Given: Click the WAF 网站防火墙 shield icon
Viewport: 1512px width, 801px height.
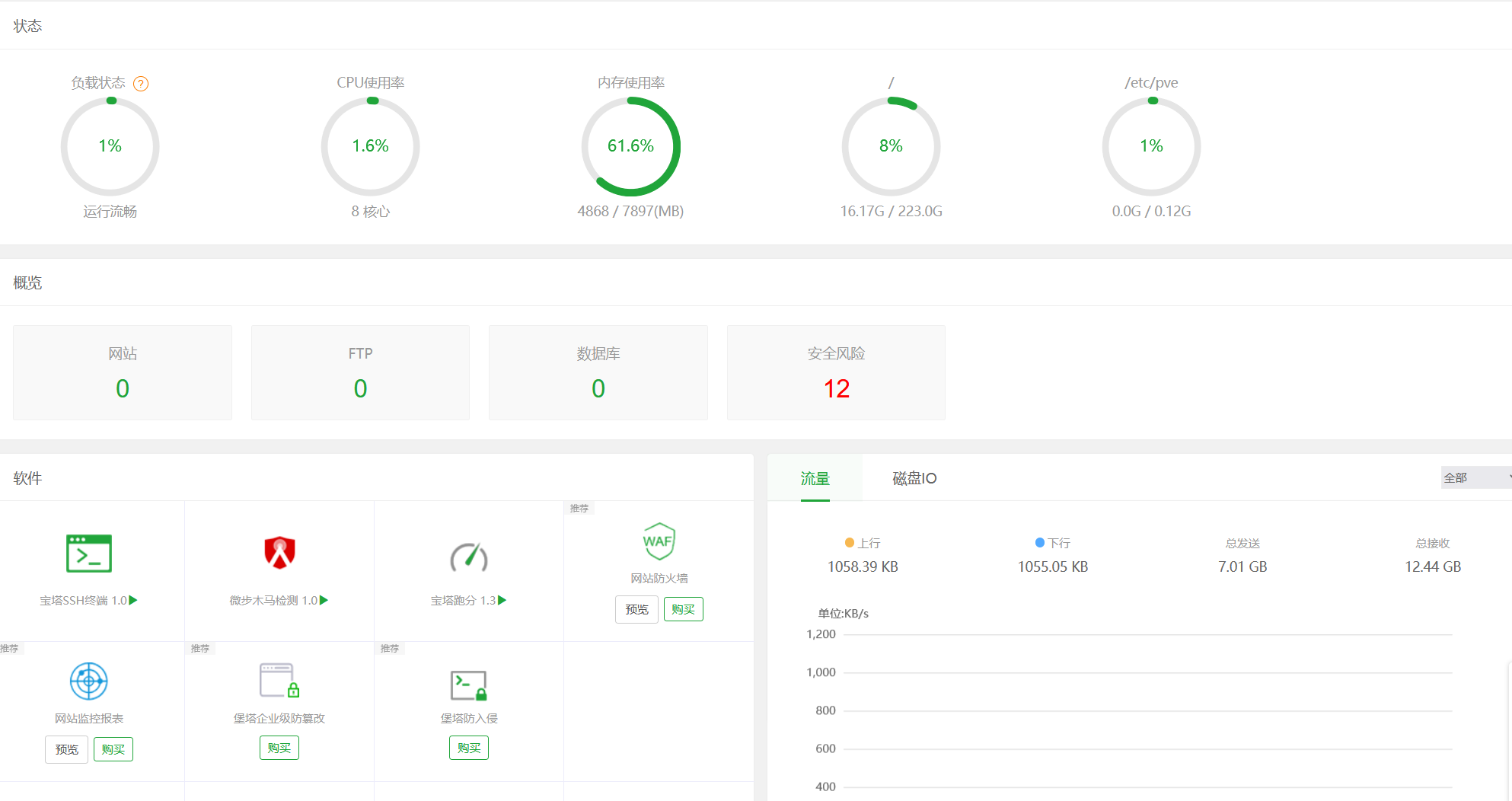Looking at the screenshot, I should [x=659, y=541].
